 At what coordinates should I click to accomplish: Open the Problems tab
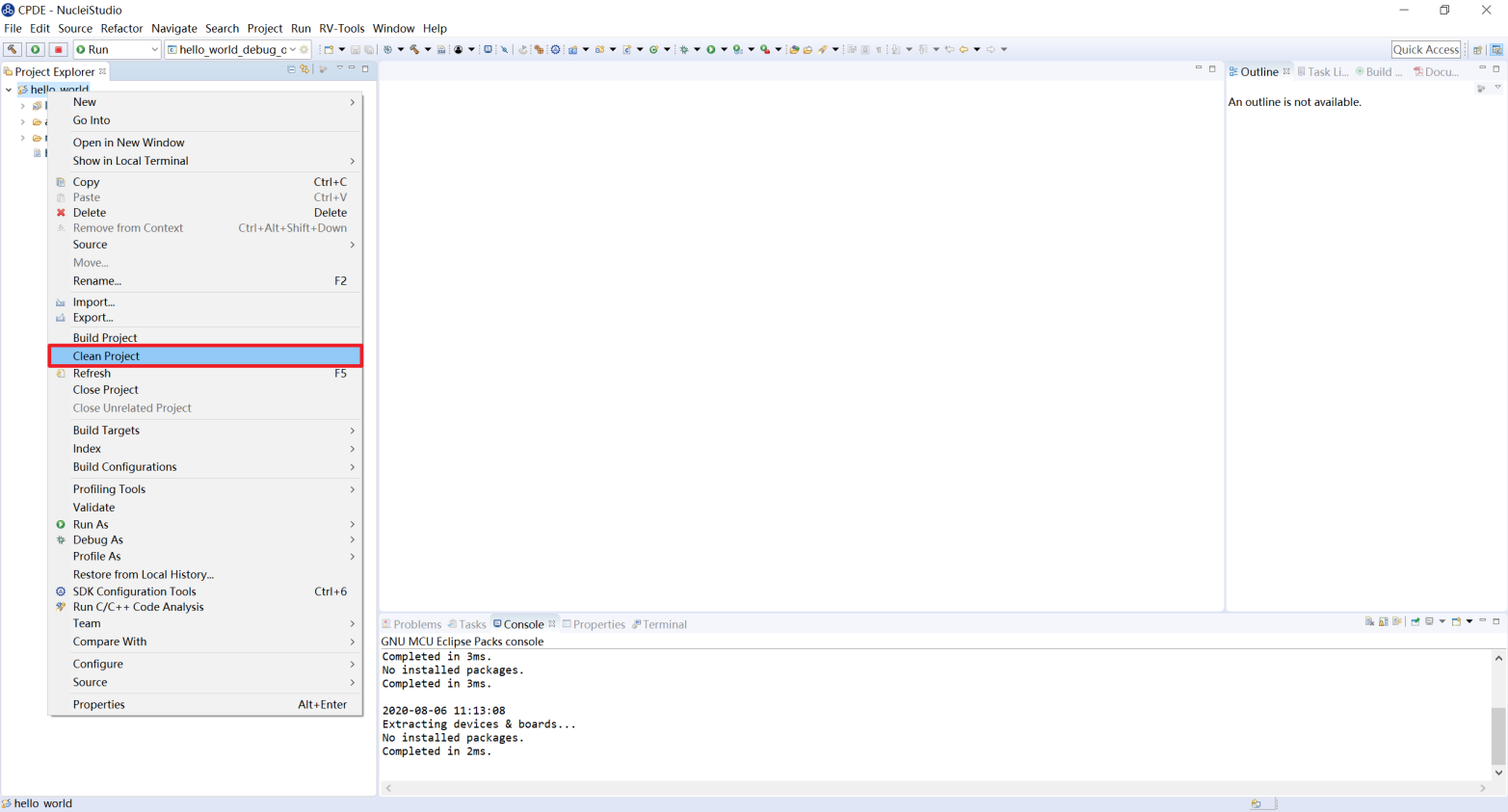coord(411,624)
